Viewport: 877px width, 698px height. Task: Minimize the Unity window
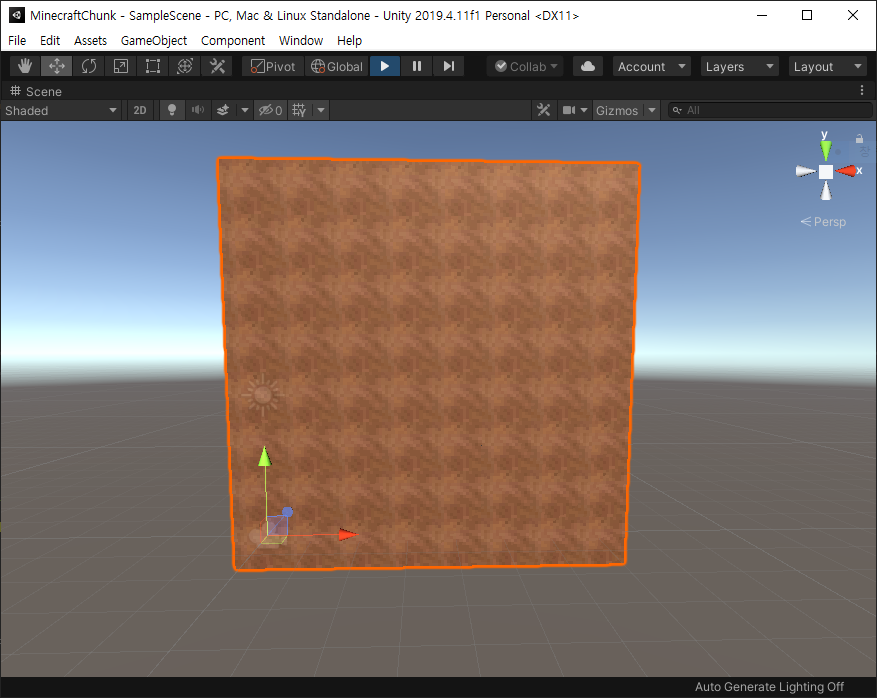pos(762,15)
